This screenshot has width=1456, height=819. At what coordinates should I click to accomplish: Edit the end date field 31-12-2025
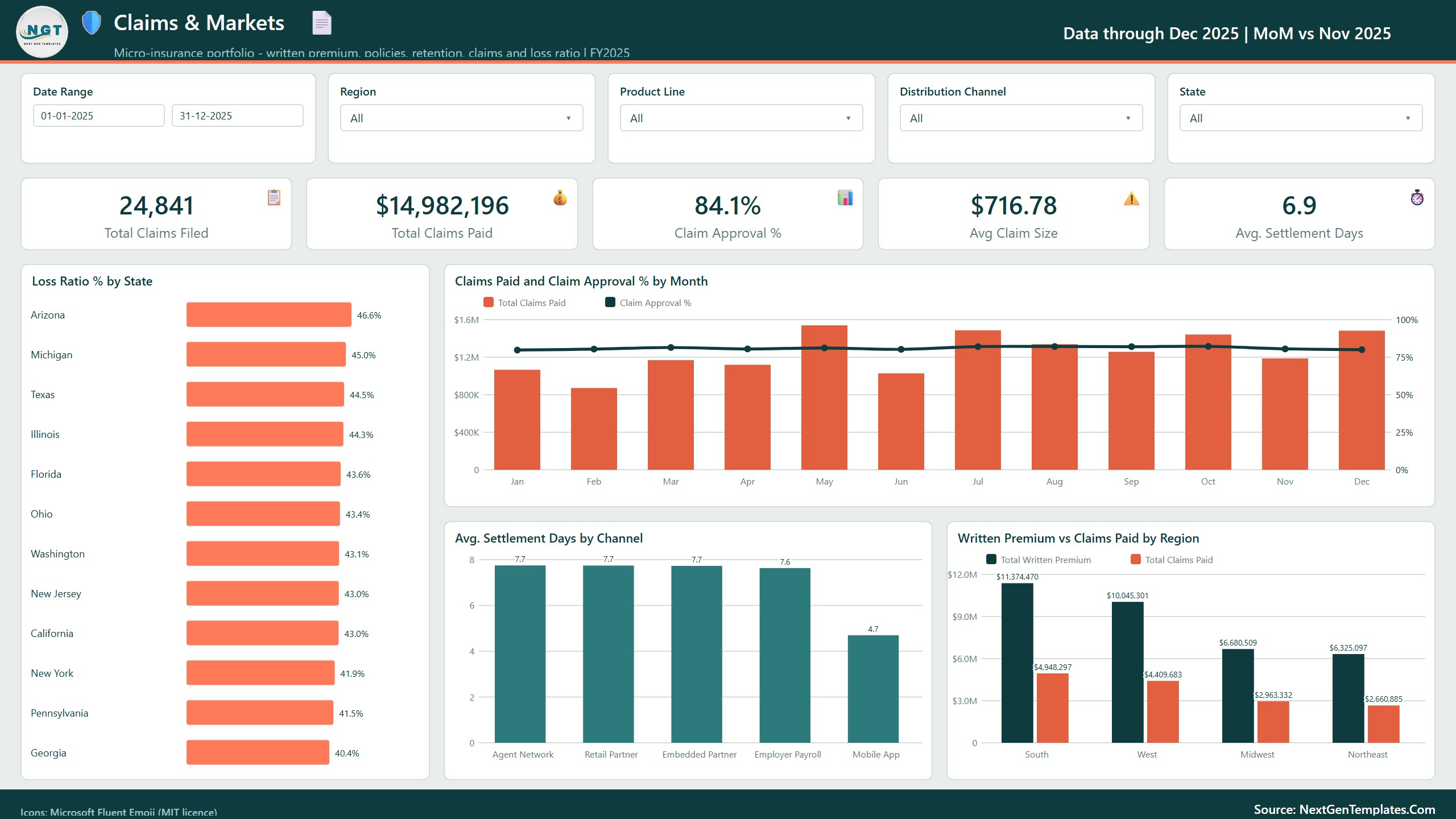(238, 115)
